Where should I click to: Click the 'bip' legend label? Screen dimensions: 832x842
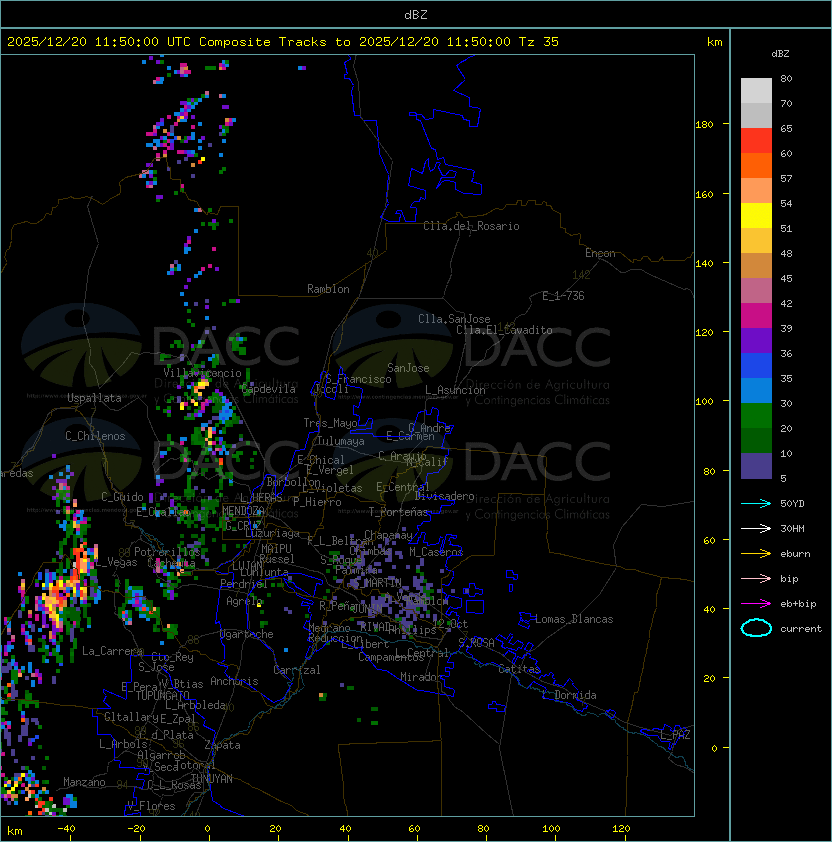click(x=789, y=578)
